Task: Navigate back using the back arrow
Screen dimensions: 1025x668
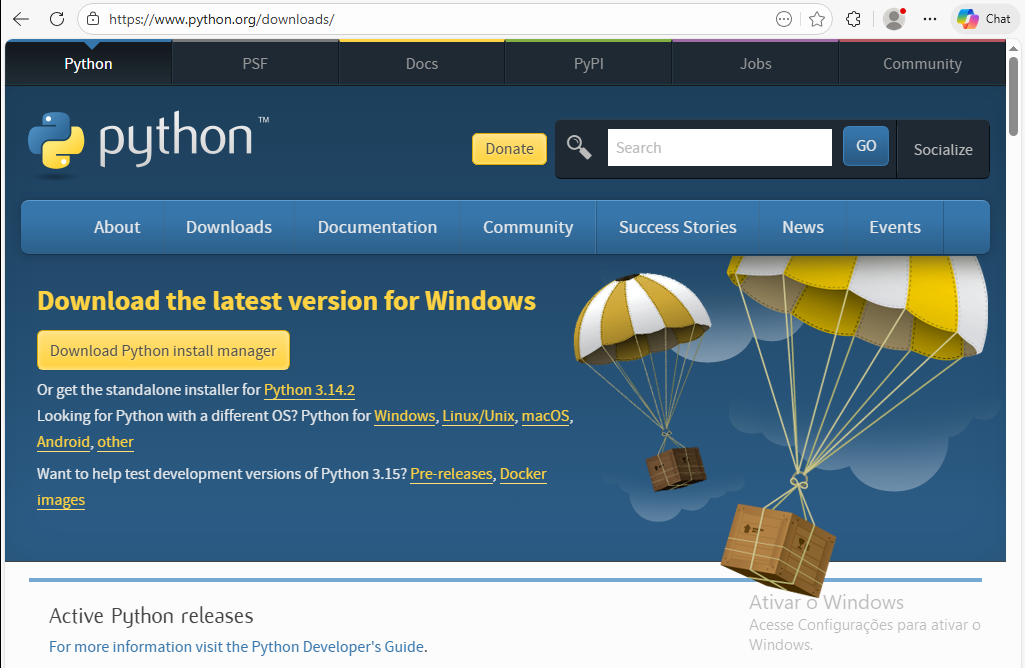Action: (20, 18)
